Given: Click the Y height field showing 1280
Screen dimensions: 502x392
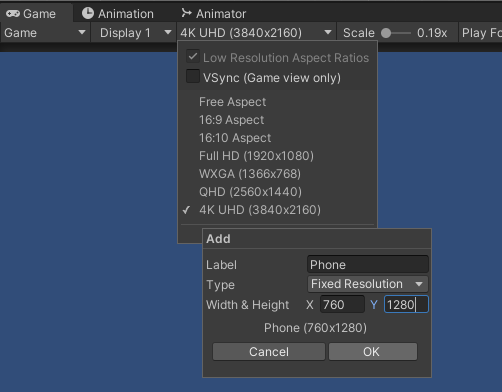Looking at the screenshot, I should 406,304.
